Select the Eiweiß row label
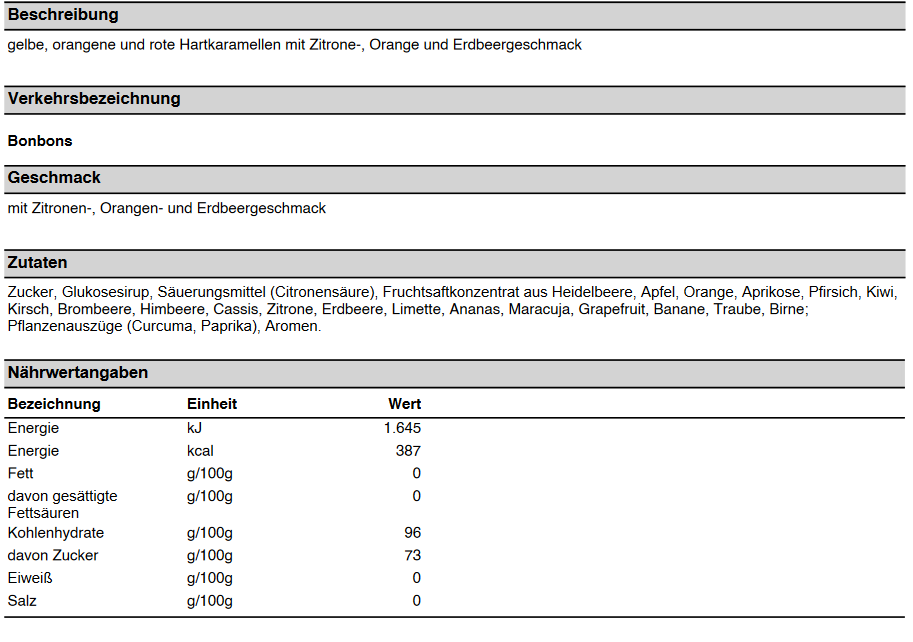Viewport: 913px width, 642px height. tap(30, 579)
